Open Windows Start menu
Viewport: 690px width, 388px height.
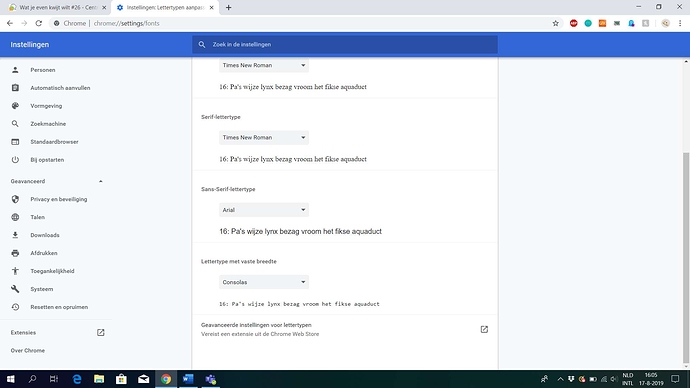(11, 379)
